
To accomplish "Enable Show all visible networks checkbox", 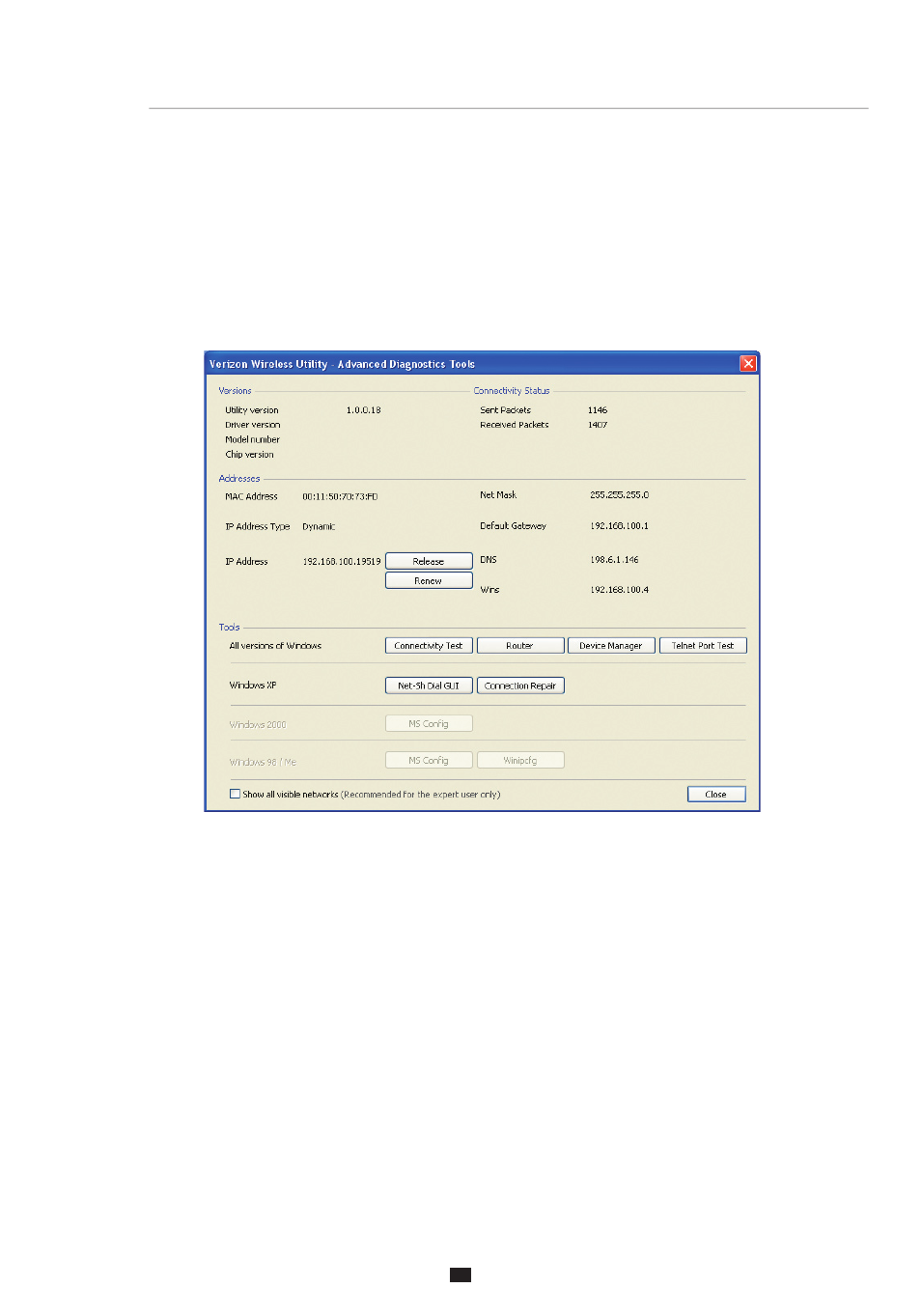I will point(235,794).
